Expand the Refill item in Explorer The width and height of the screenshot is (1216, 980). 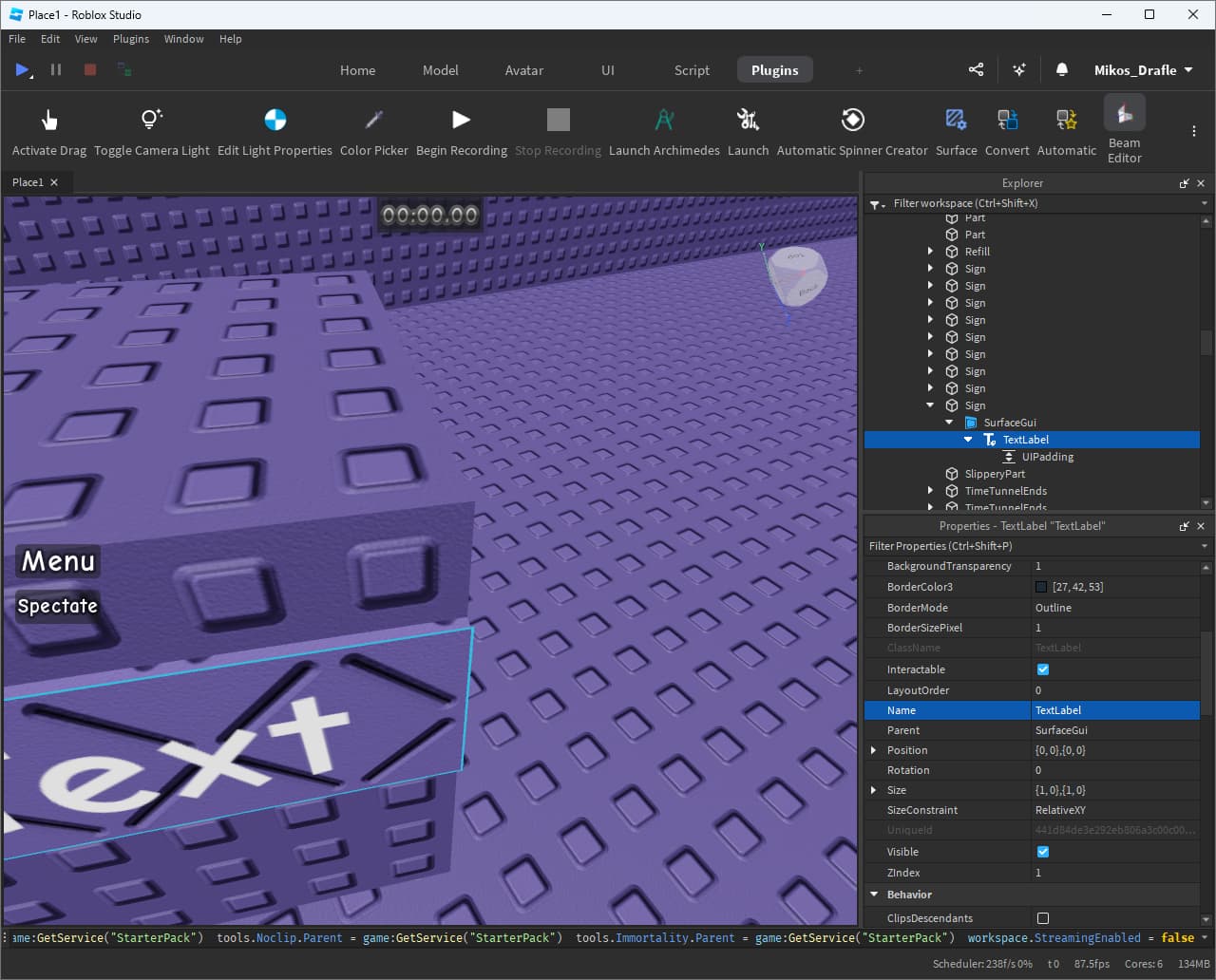[930, 252]
